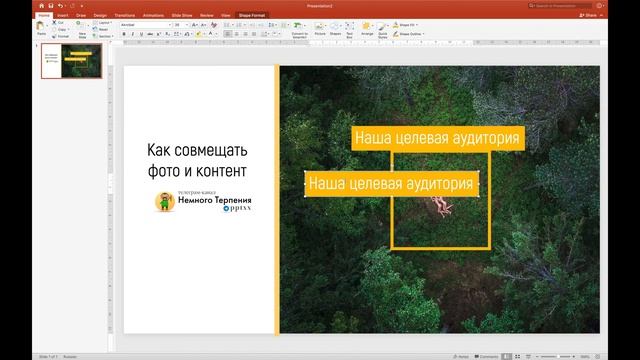Click the 'Как совмещать фото и контент' title
The width and height of the screenshot is (640, 360).
click(197, 160)
